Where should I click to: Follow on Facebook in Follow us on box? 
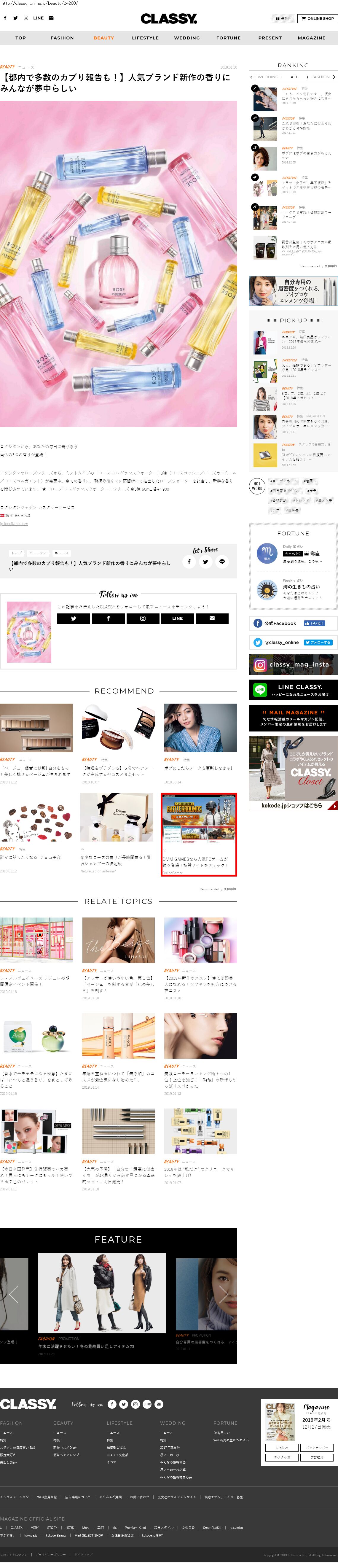tap(108, 618)
